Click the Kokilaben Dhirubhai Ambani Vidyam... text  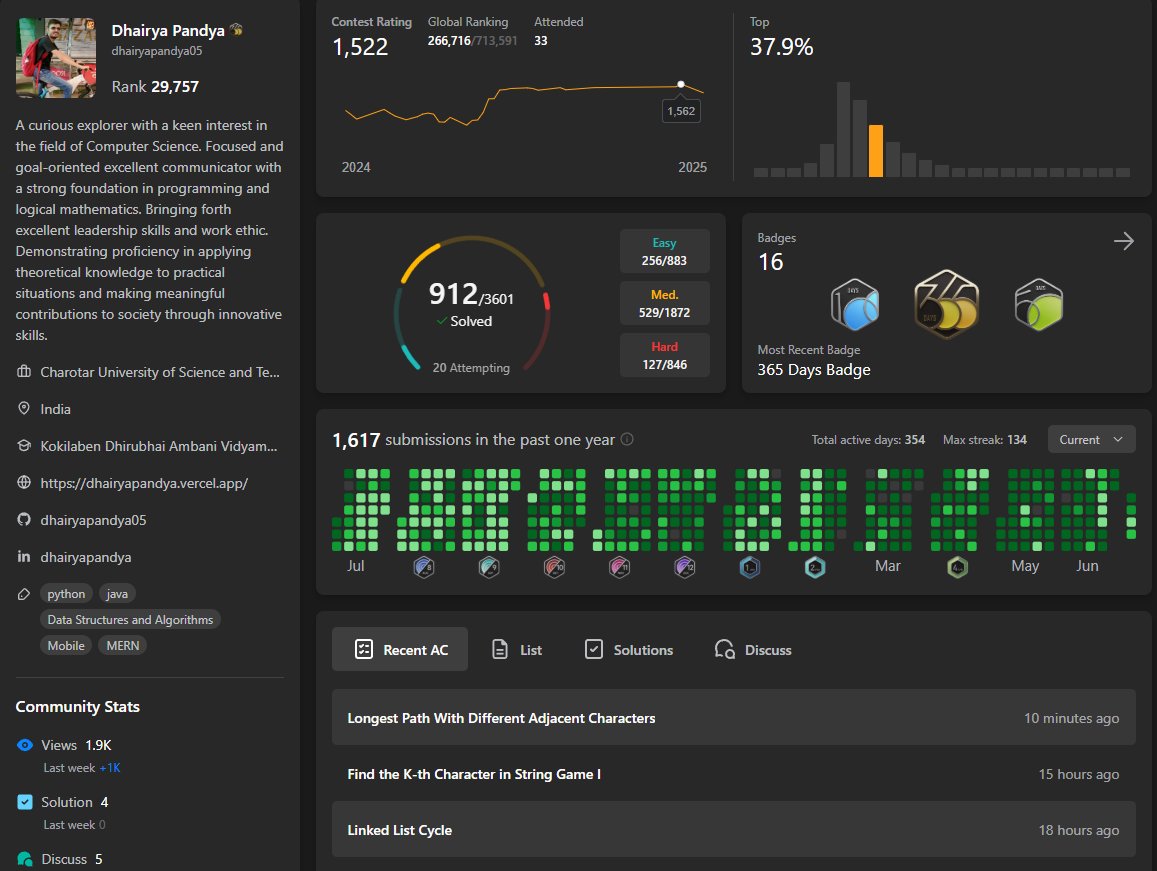[x=159, y=446]
